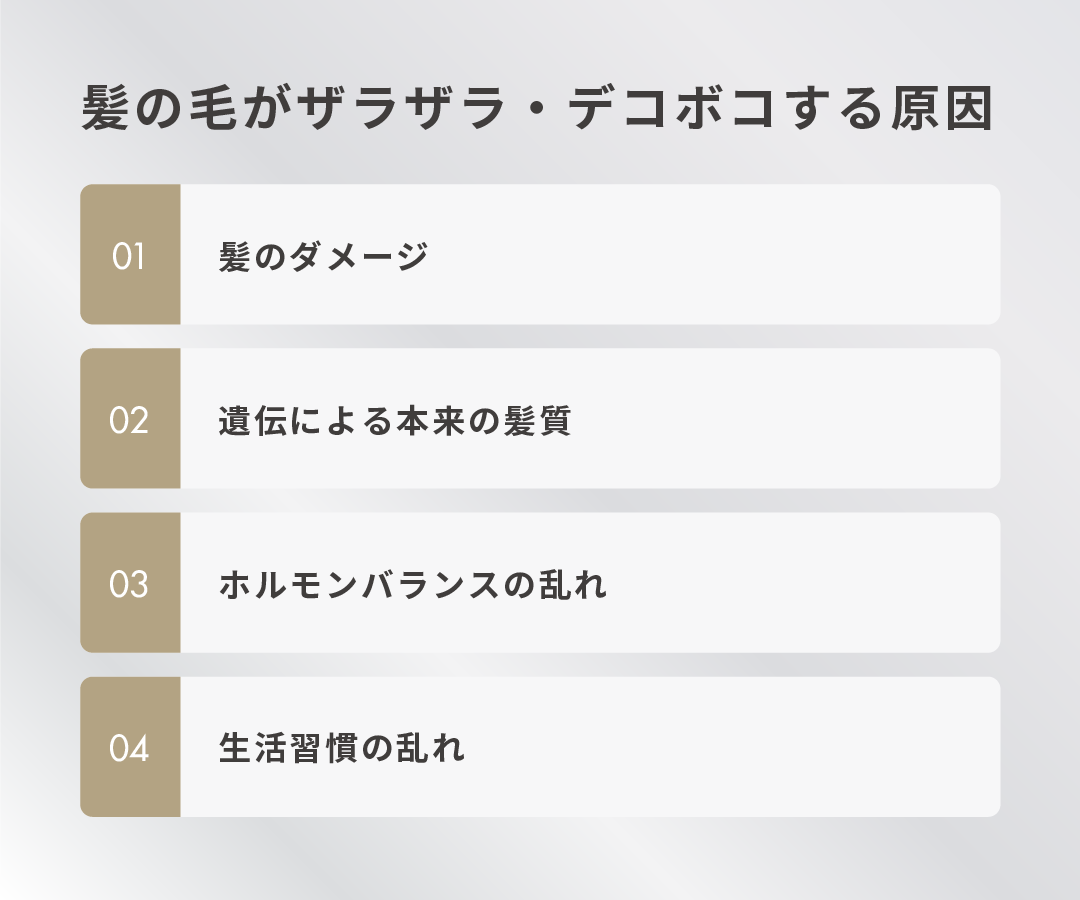The width and height of the screenshot is (1080, 900).
Task: Tap the 04 number badge
Action: 130,747
